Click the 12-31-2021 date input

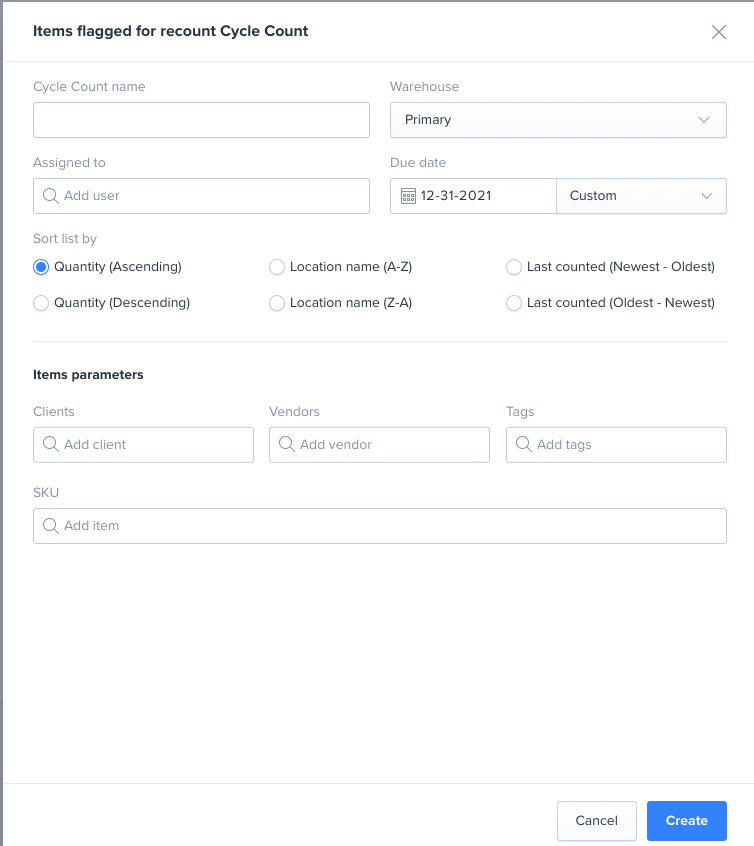click(x=470, y=196)
